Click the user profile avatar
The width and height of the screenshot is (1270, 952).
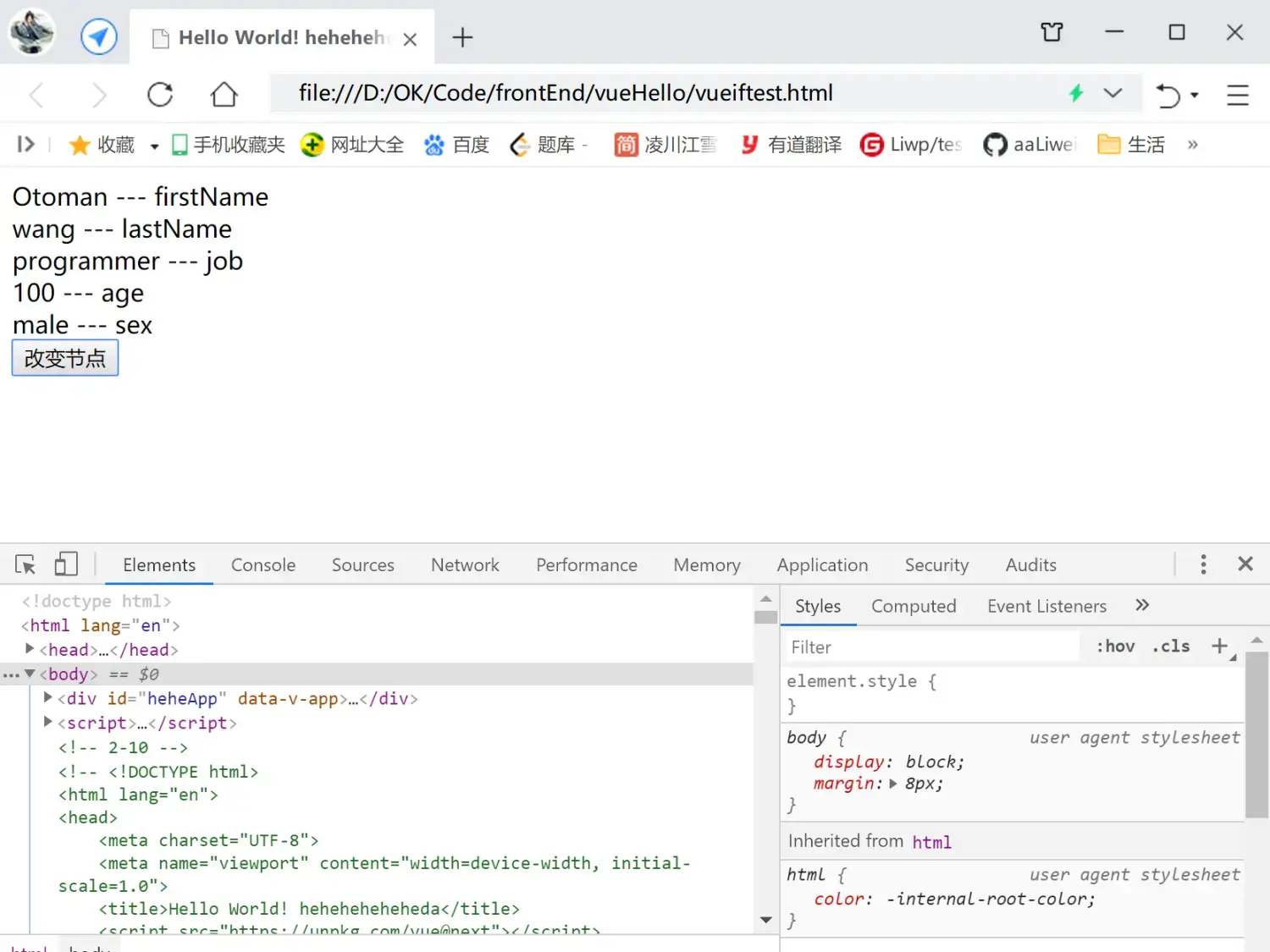(x=32, y=32)
